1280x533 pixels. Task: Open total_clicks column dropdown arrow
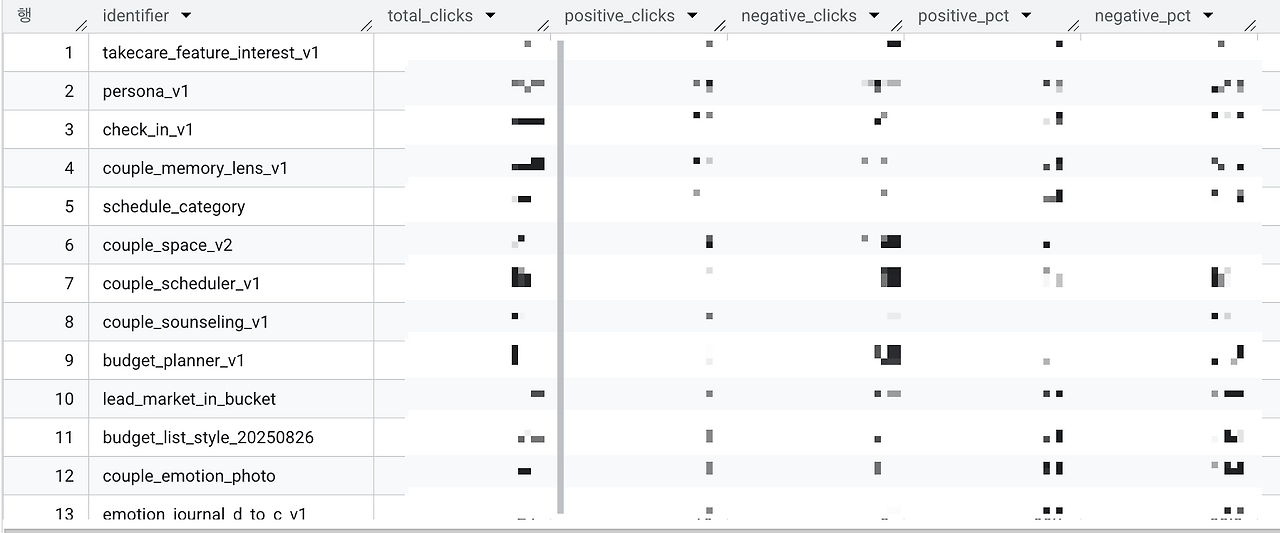[490, 16]
